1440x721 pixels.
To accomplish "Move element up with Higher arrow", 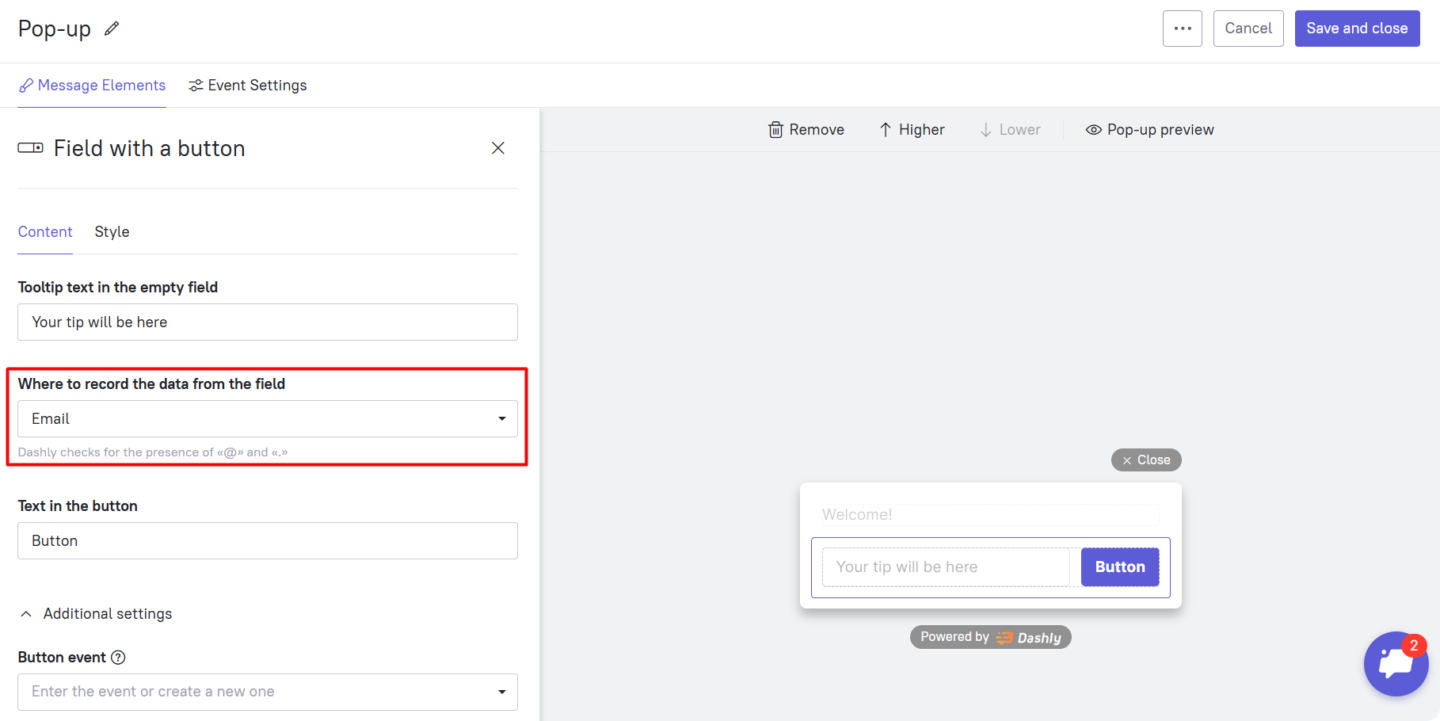I will pyautogui.click(x=885, y=130).
